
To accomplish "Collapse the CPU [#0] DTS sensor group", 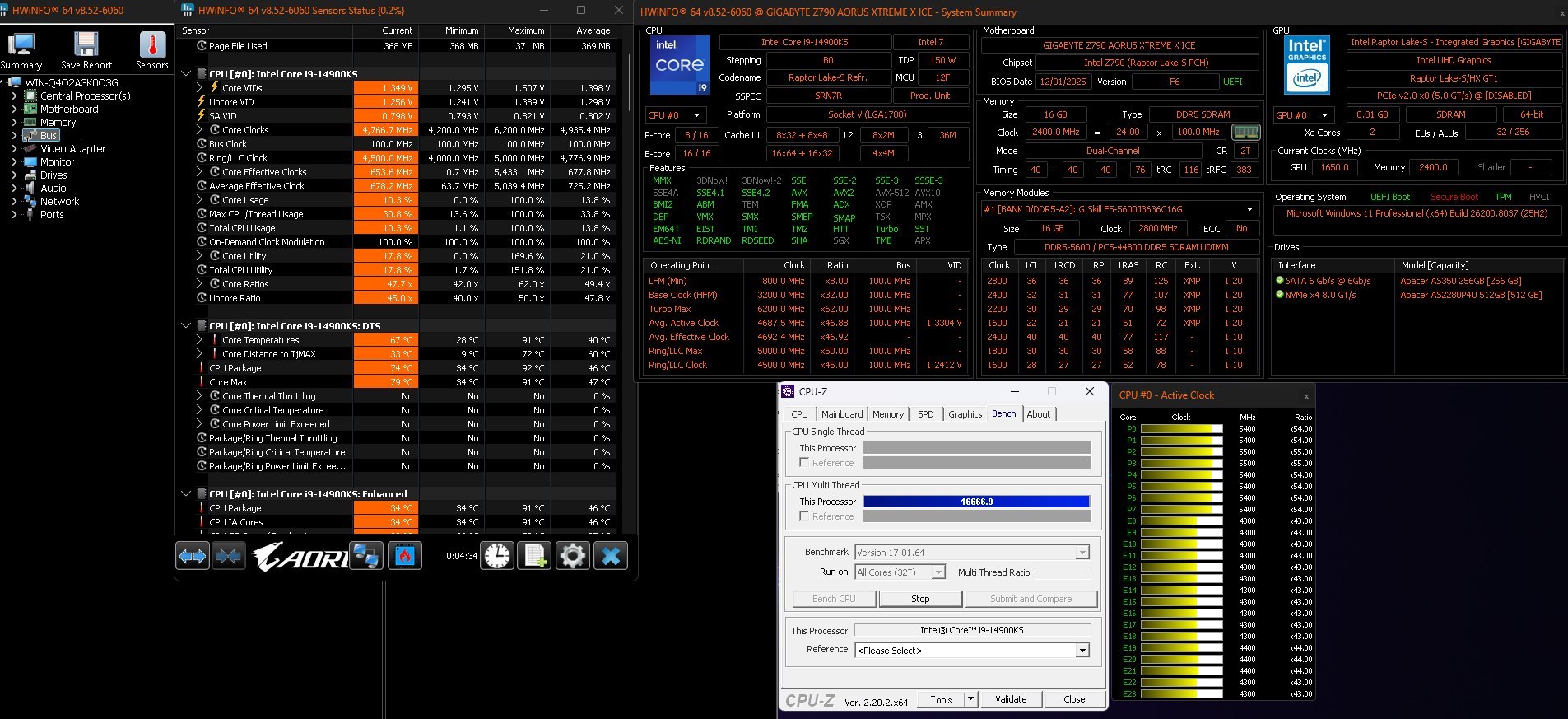I will [186, 326].
